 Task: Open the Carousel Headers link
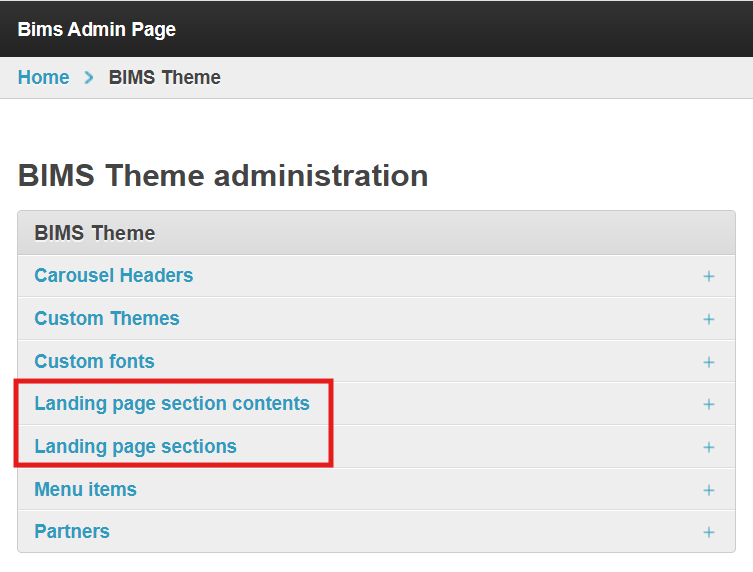pyautogui.click(x=114, y=275)
